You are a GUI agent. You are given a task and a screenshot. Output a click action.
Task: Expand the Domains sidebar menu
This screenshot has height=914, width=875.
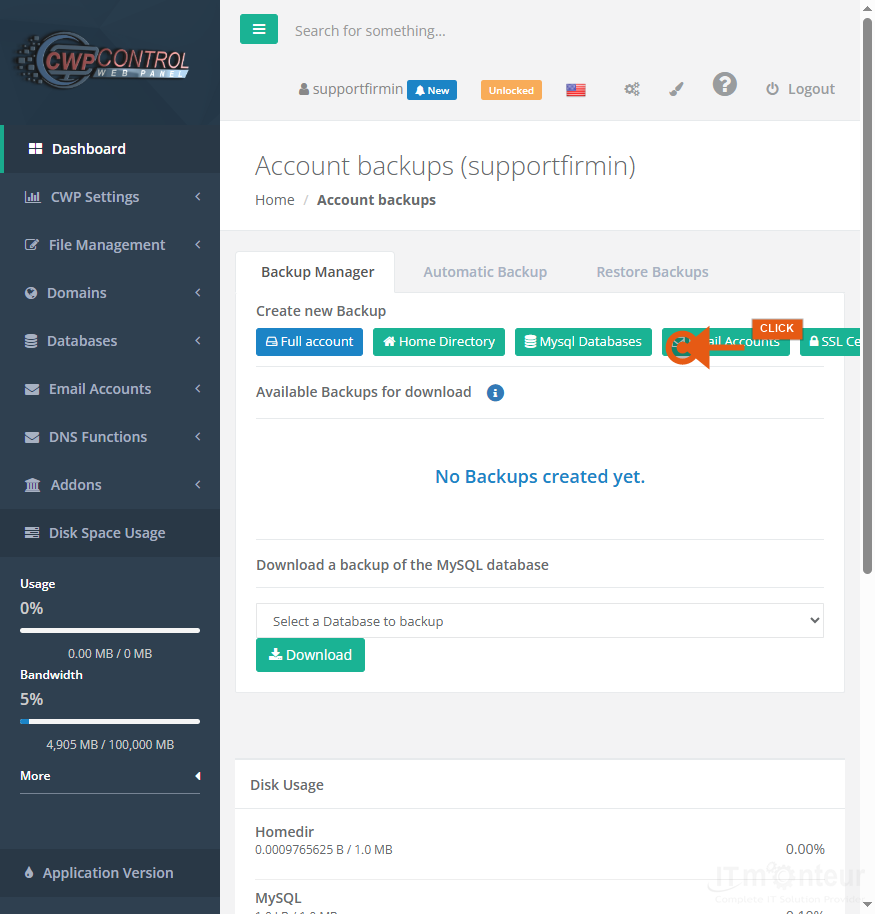pyautogui.click(x=110, y=293)
